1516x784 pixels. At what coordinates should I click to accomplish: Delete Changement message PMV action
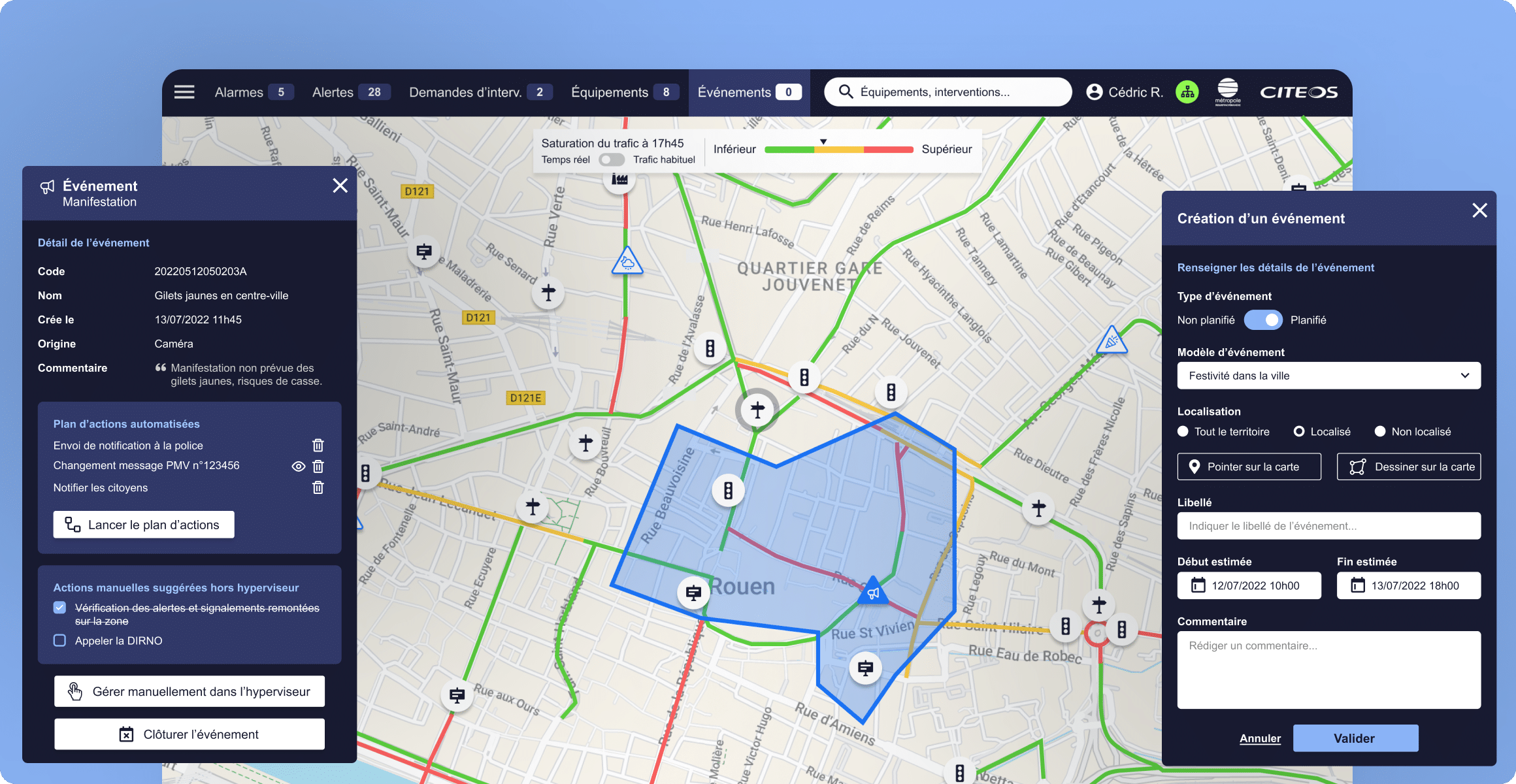click(x=318, y=466)
